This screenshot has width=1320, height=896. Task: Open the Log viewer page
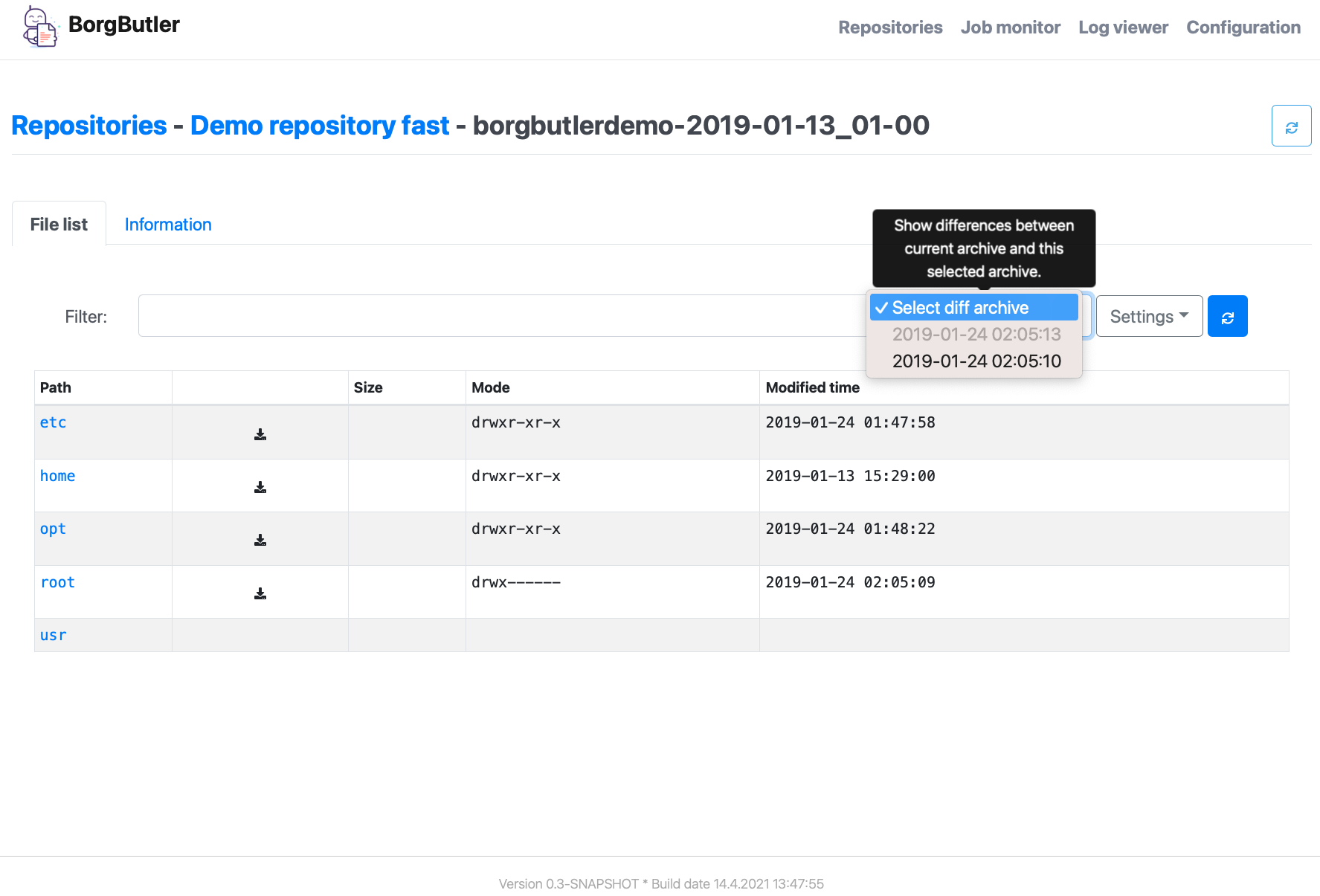(x=1123, y=28)
